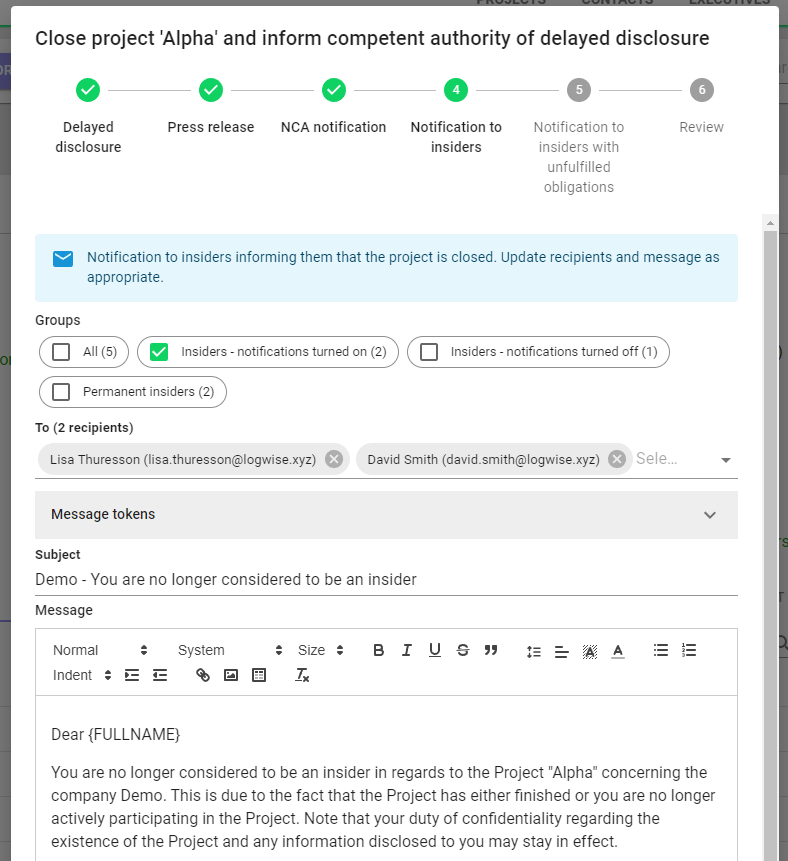
Task: Click the scrollbar up arrow
Action: point(770,223)
